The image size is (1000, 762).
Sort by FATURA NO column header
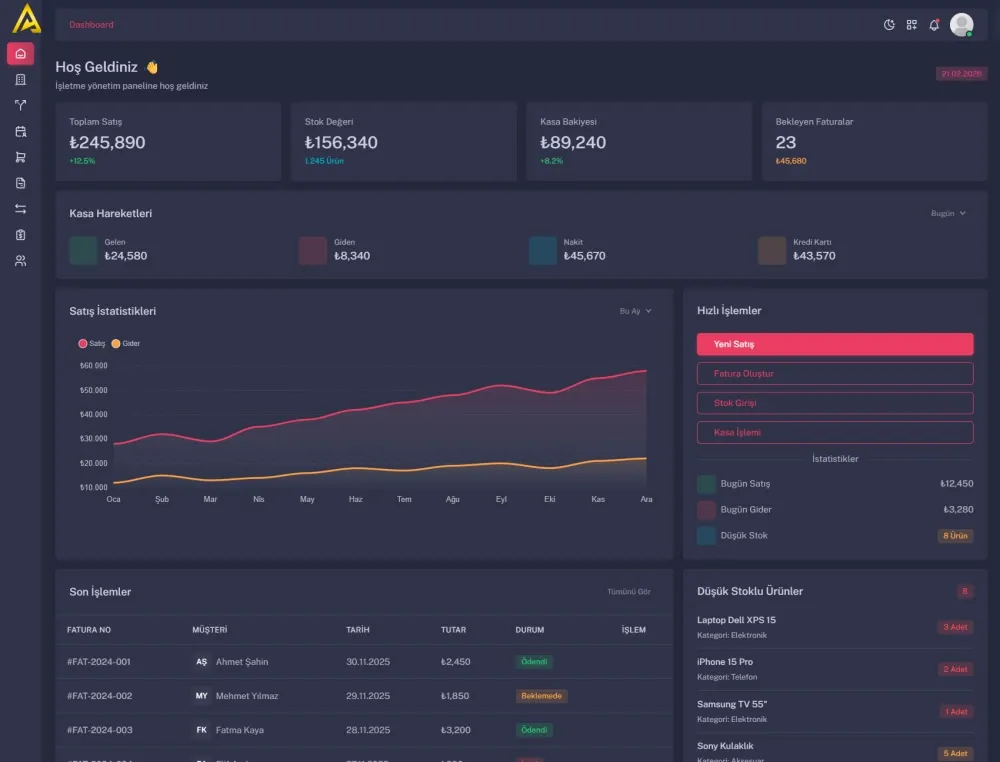pyautogui.click(x=89, y=630)
